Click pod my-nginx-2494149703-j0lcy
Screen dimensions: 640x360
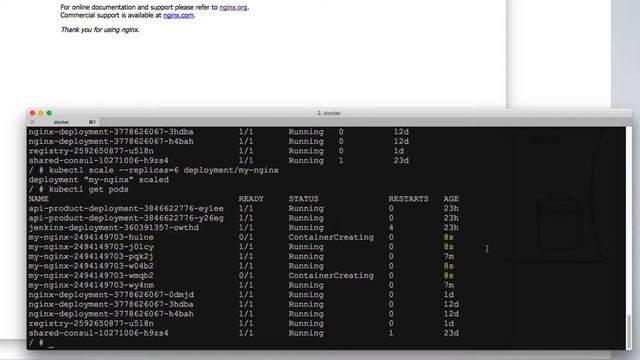pos(91,247)
